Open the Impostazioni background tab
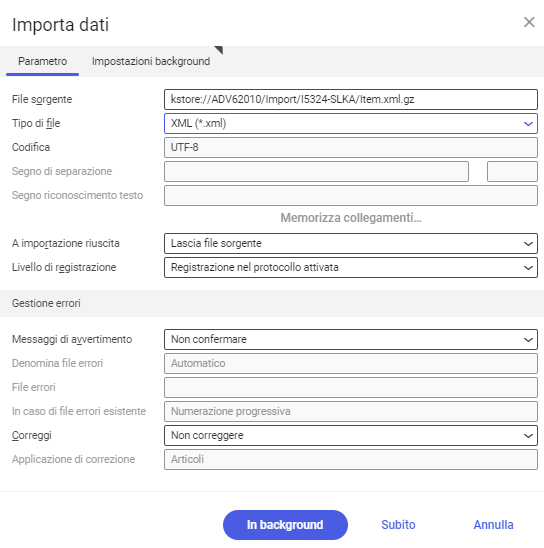 click(x=151, y=61)
